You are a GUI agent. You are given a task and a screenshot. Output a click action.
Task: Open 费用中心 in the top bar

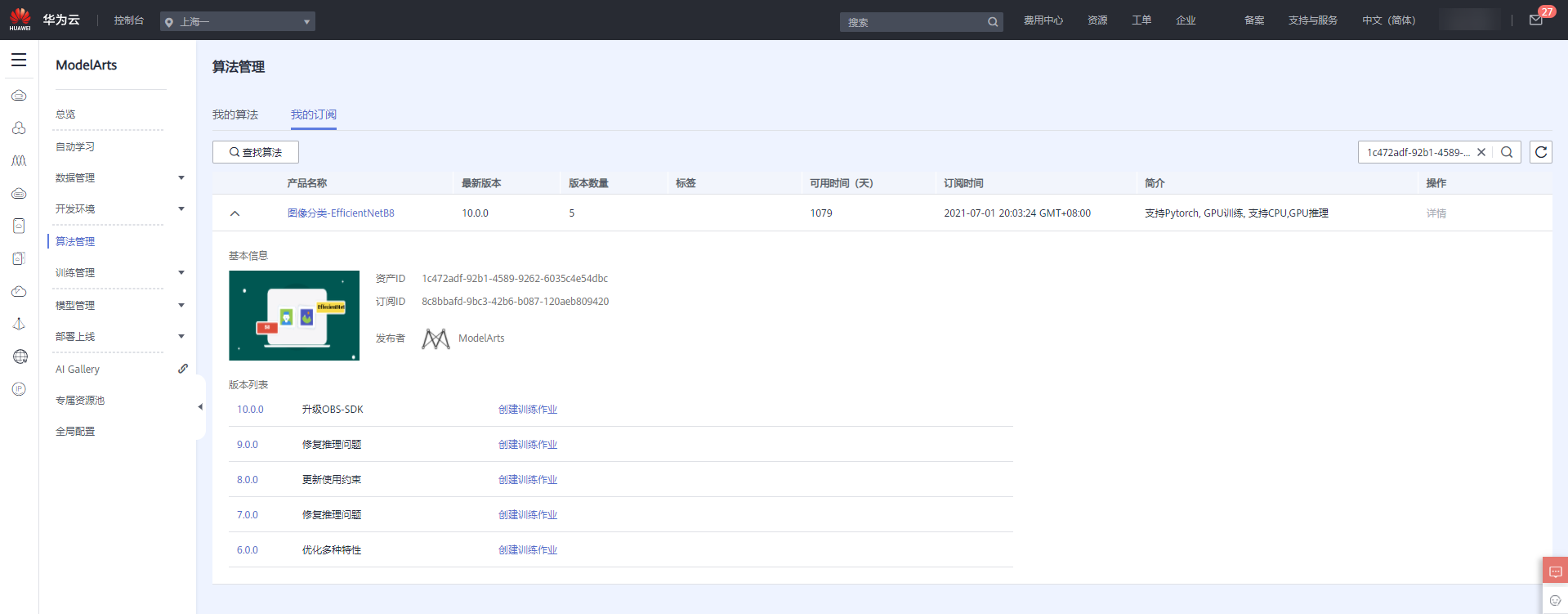click(1043, 20)
